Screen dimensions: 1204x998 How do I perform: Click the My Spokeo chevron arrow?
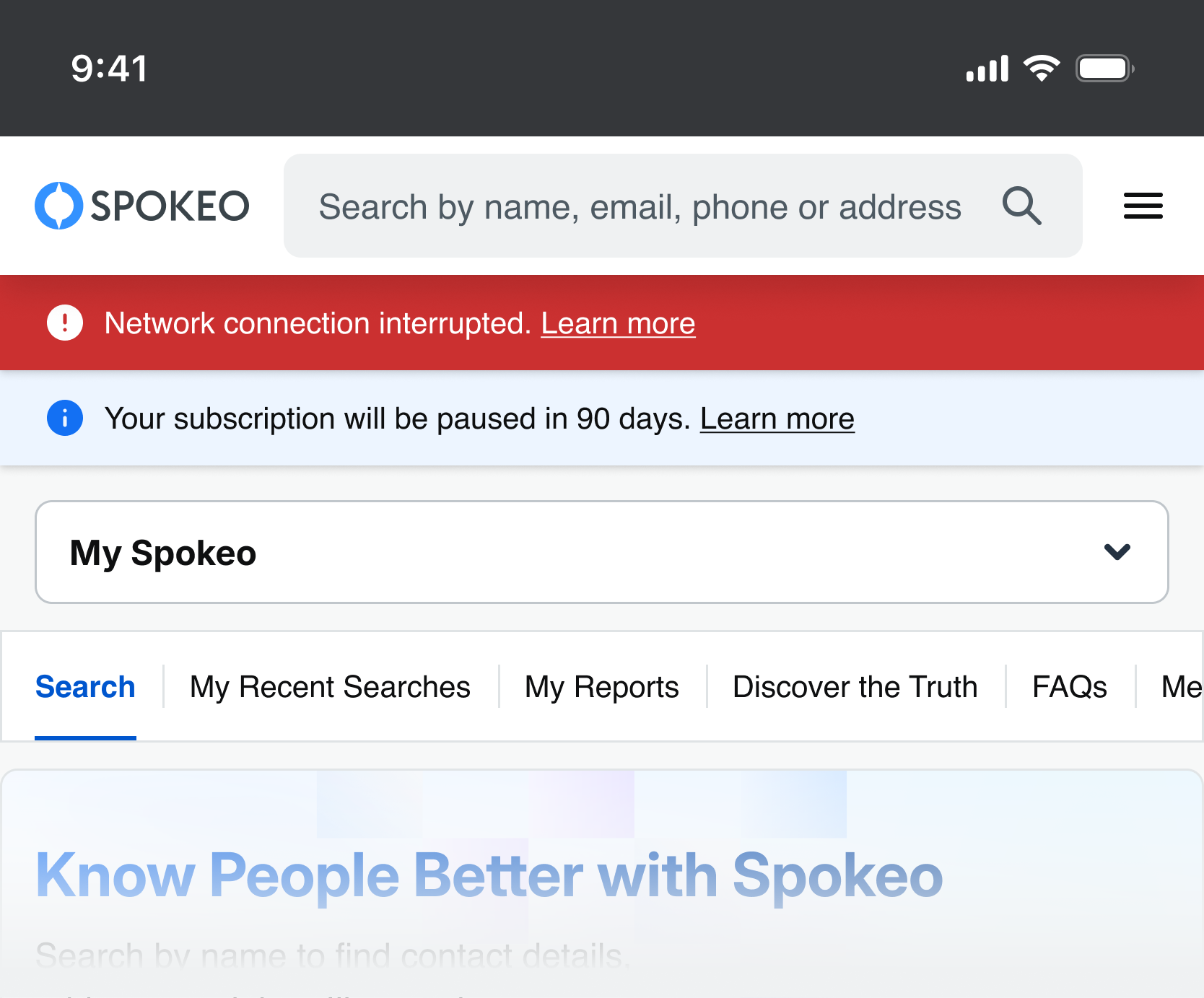1117,552
